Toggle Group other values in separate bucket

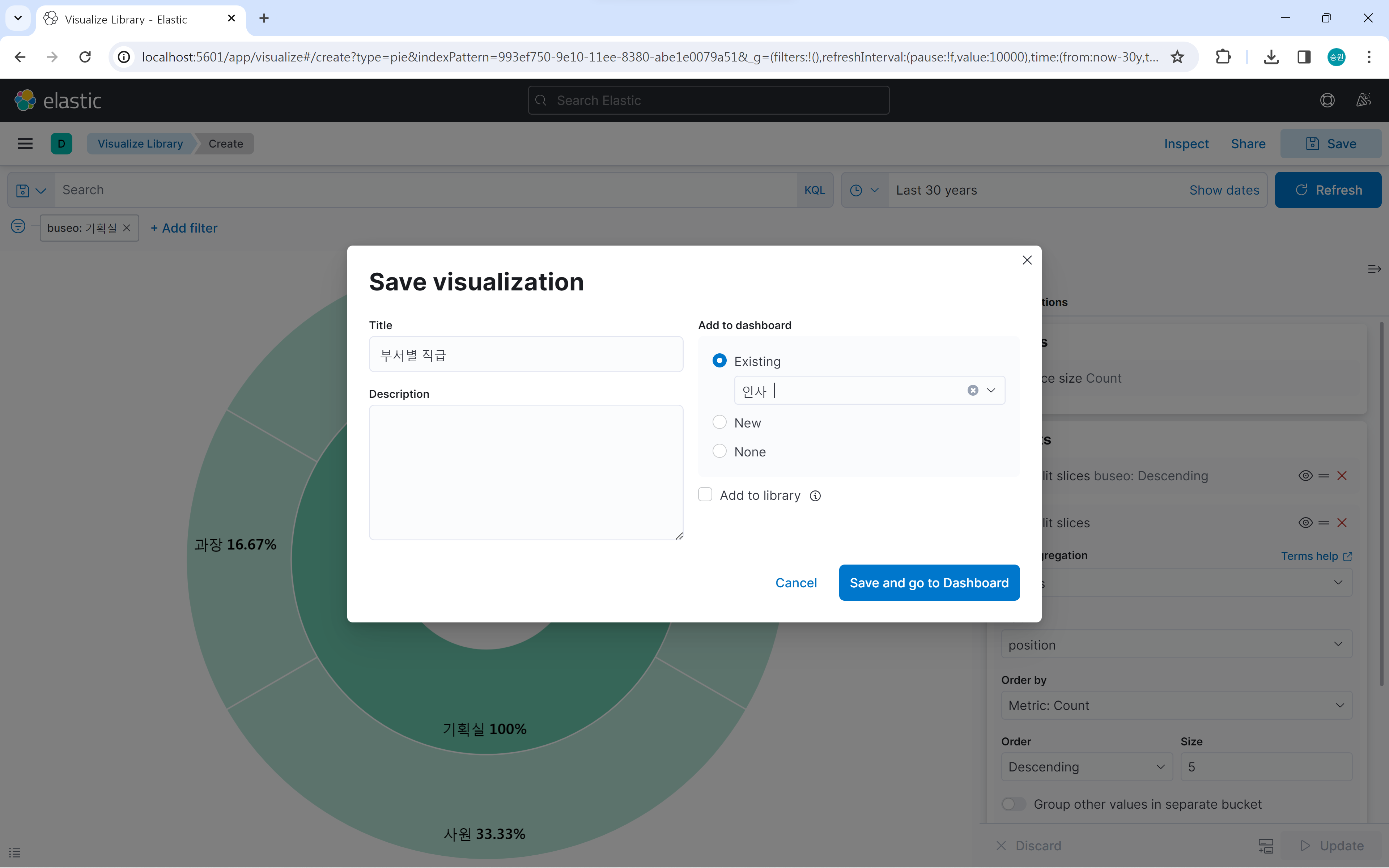(1013, 804)
